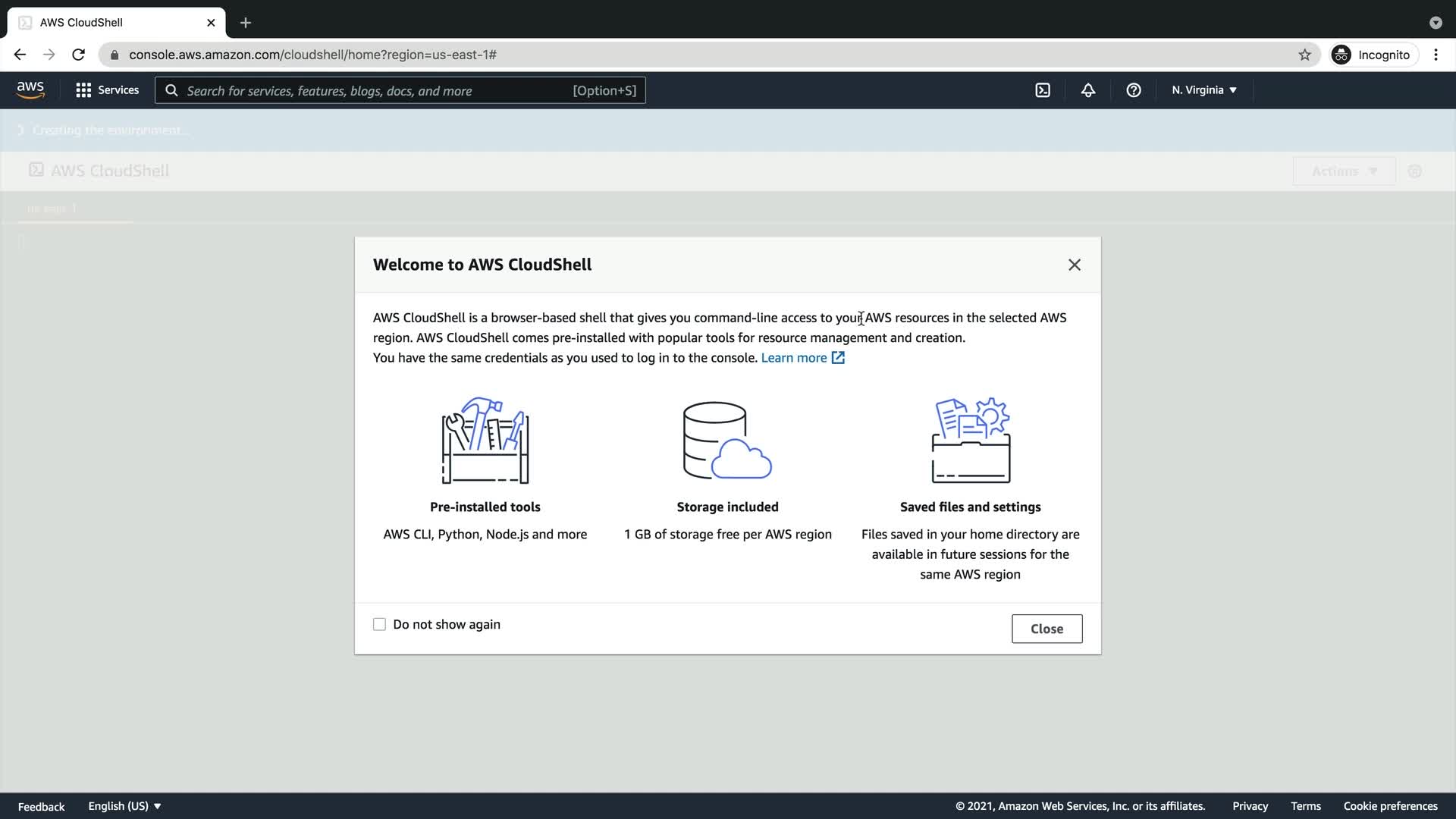The image size is (1456, 819).
Task: Open CloudShell from top navigation icon
Action: (1043, 90)
